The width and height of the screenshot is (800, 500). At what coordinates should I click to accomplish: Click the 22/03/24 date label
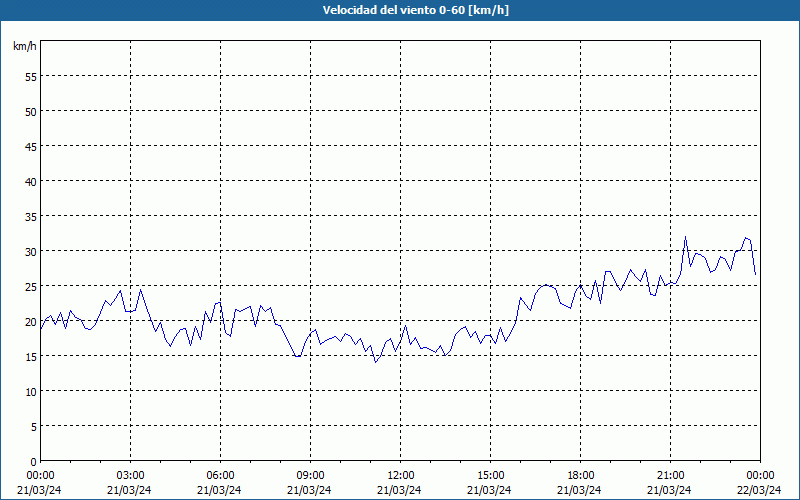(759, 490)
